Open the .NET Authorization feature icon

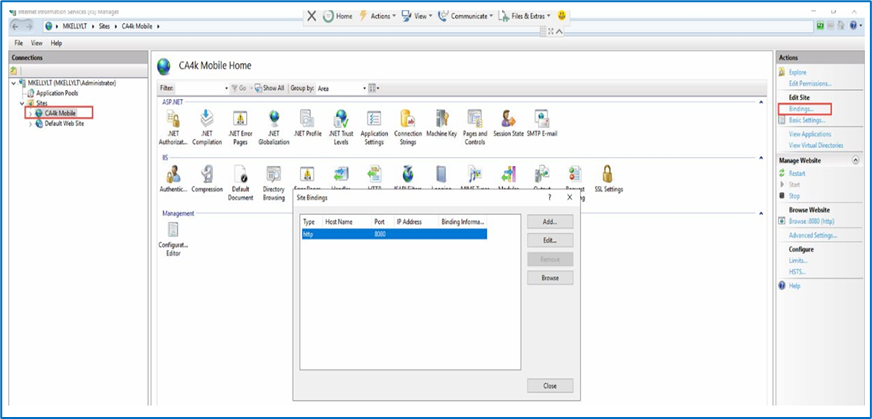[x=173, y=119]
